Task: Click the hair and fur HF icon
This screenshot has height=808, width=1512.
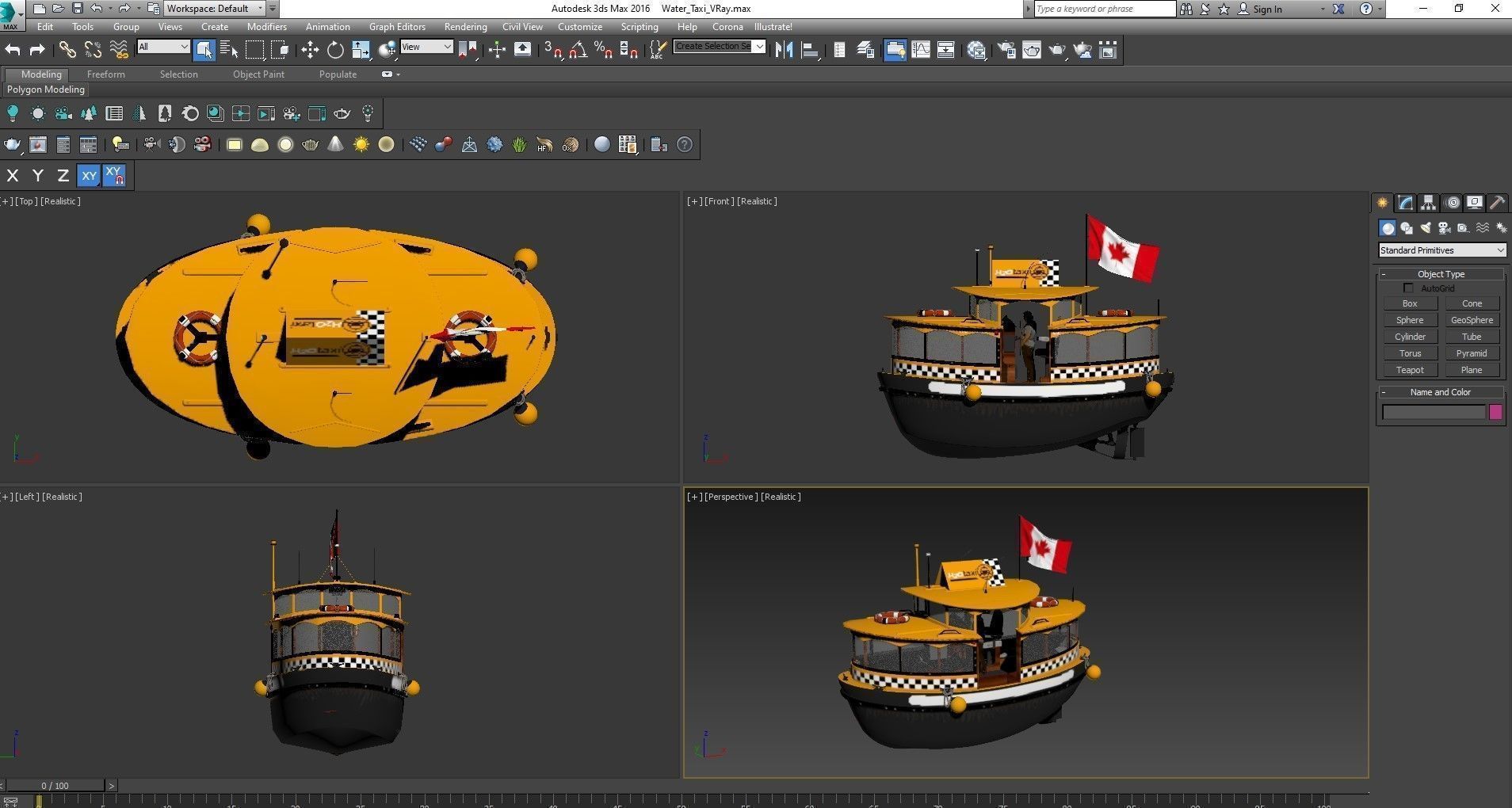Action: (545, 144)
